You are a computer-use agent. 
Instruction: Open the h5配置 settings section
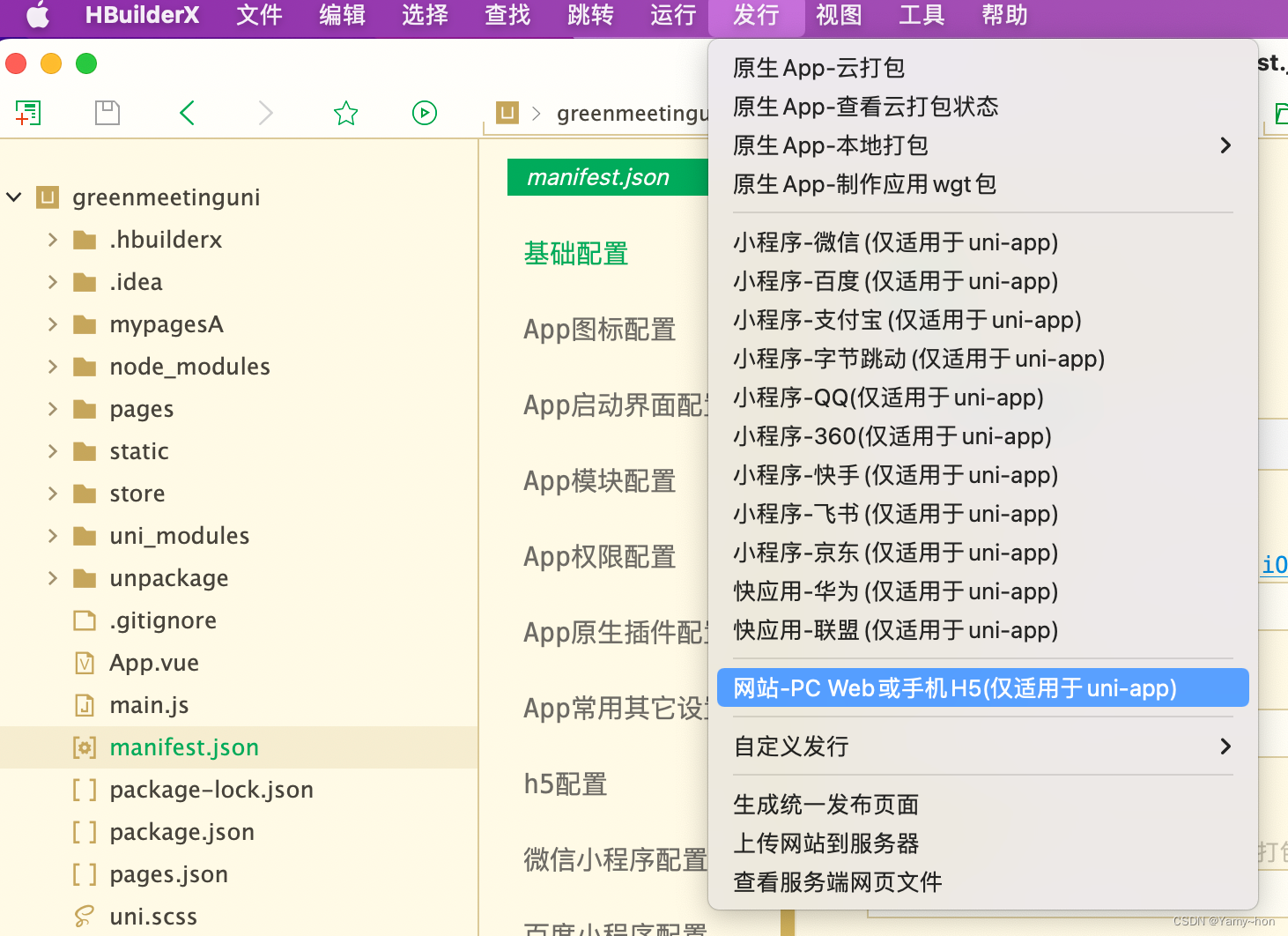coord(566,784)
